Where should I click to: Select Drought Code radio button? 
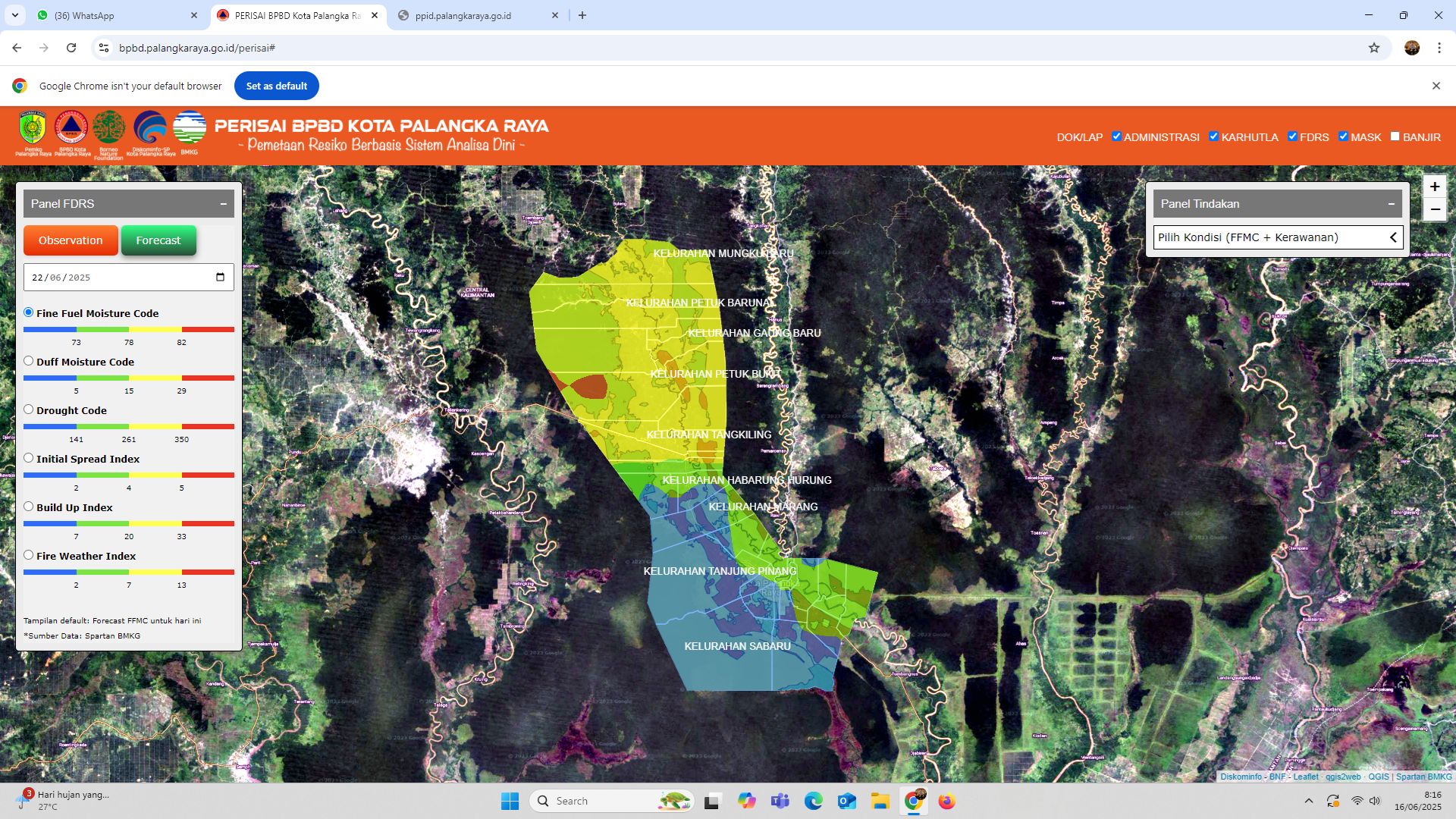pyautogui.click(x=29, y=409)
